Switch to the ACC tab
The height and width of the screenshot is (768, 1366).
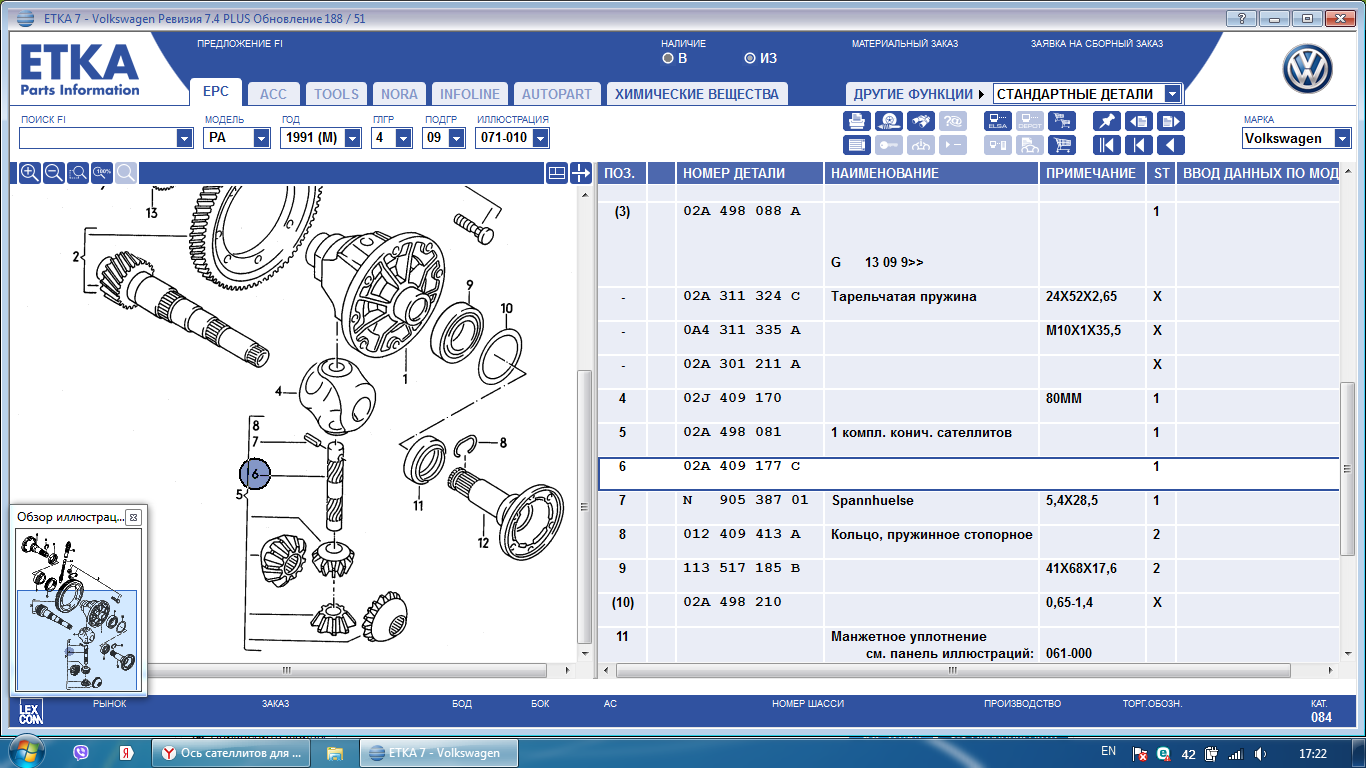273,94
